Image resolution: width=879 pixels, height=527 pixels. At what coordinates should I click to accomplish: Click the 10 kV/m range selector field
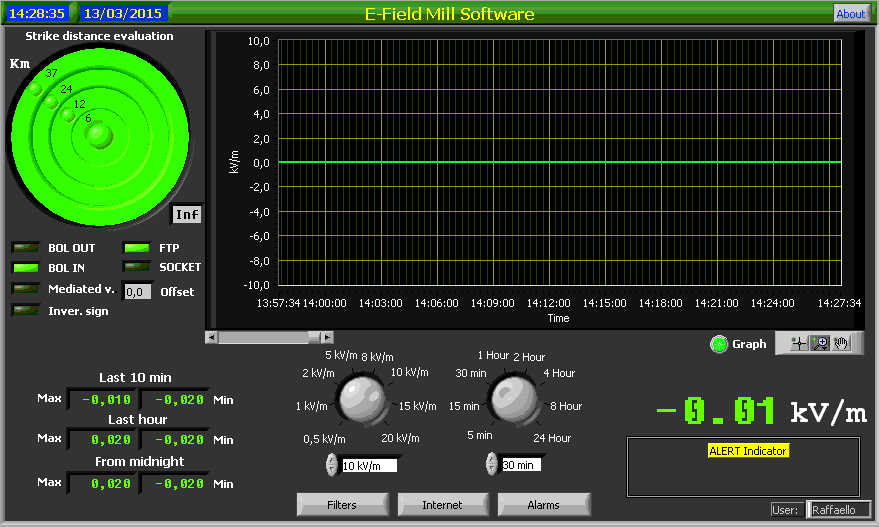369,465
